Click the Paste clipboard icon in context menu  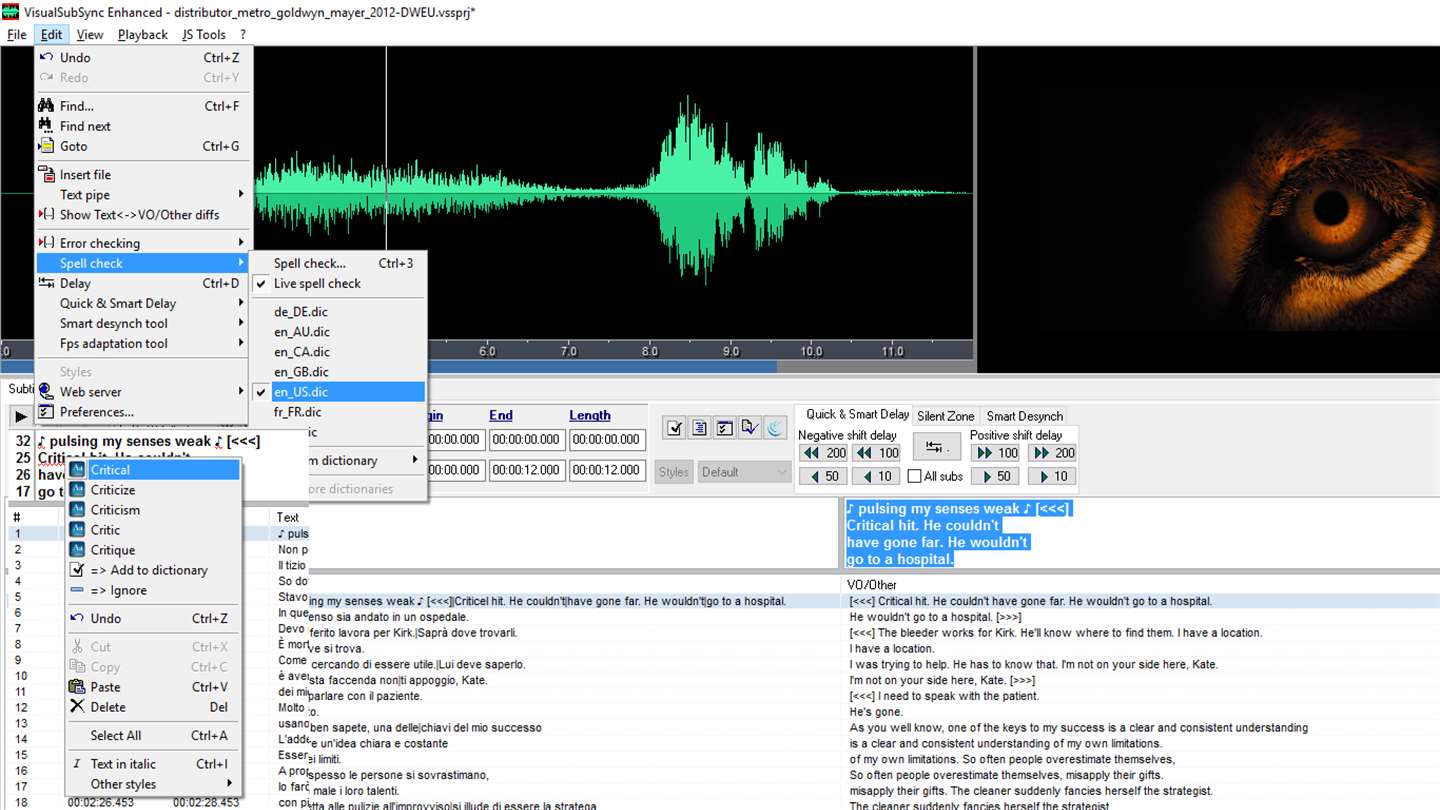pyautogui.click(x=77, y=687)
